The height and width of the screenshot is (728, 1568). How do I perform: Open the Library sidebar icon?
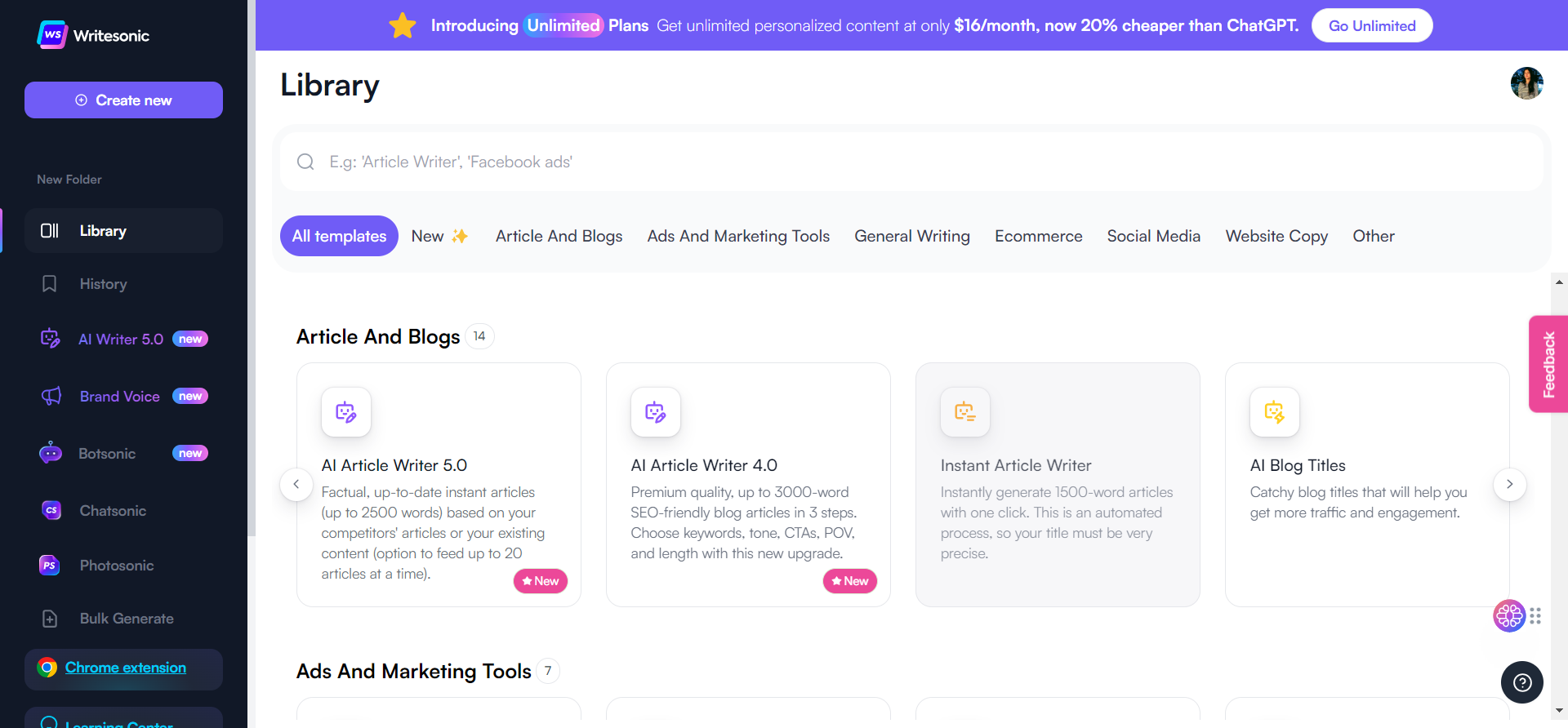pos(50,231)
